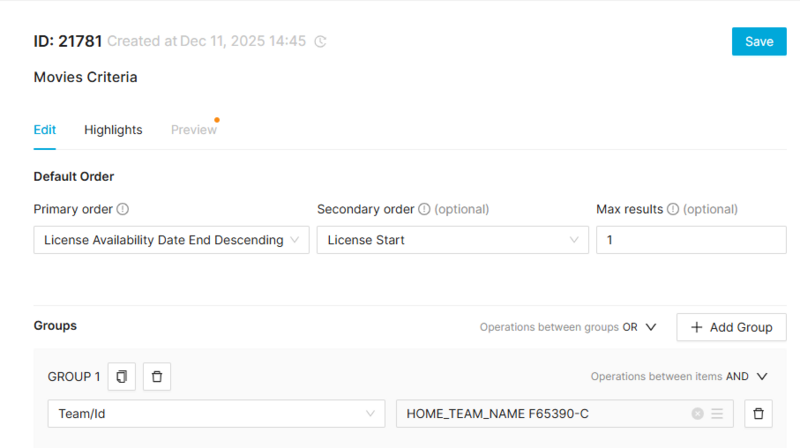Click the Add Group button
This screenshot has width=800, height=448.
click(x=731, y=327)
